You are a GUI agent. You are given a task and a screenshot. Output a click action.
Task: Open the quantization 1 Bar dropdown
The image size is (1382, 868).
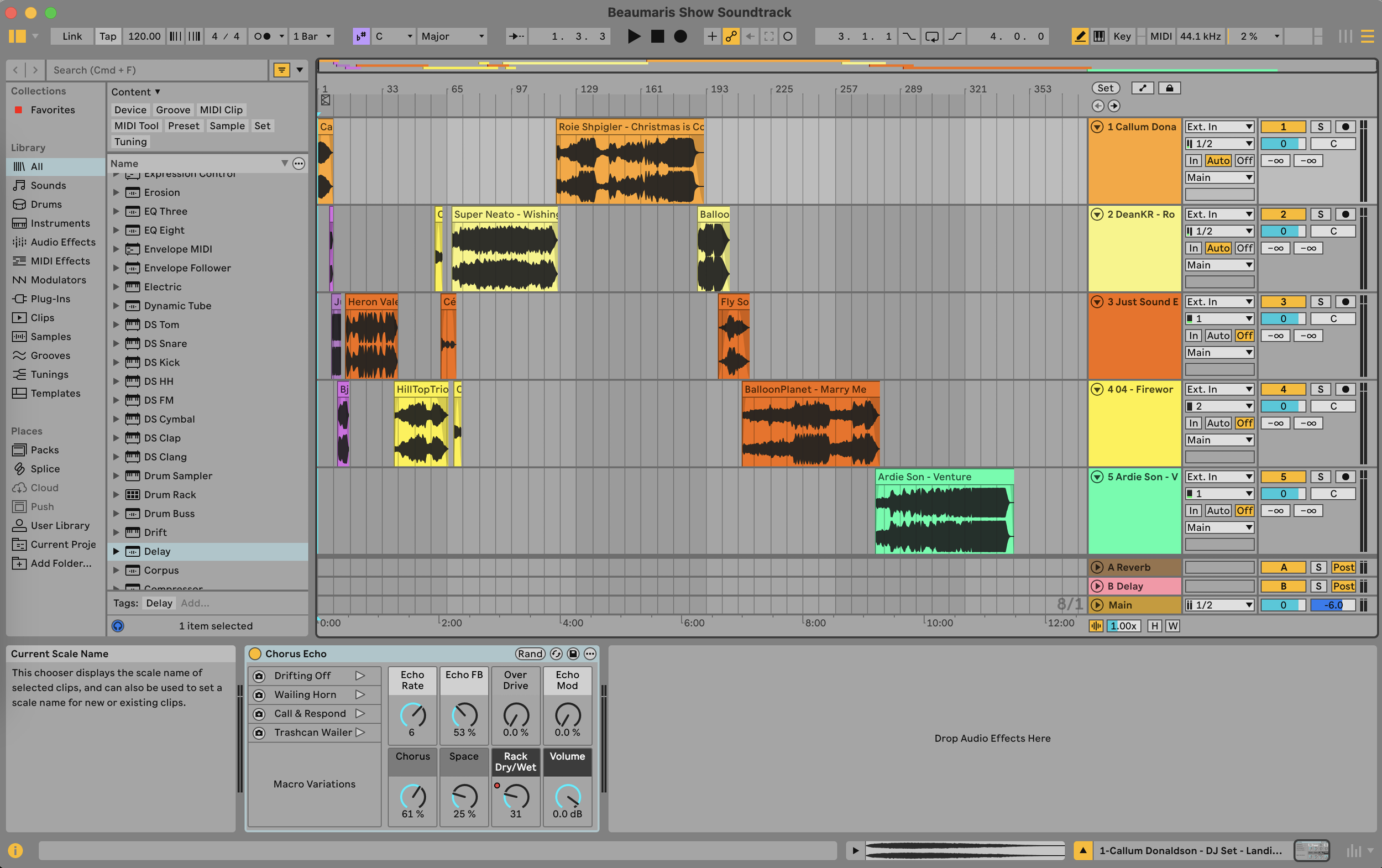pos(312,36)
